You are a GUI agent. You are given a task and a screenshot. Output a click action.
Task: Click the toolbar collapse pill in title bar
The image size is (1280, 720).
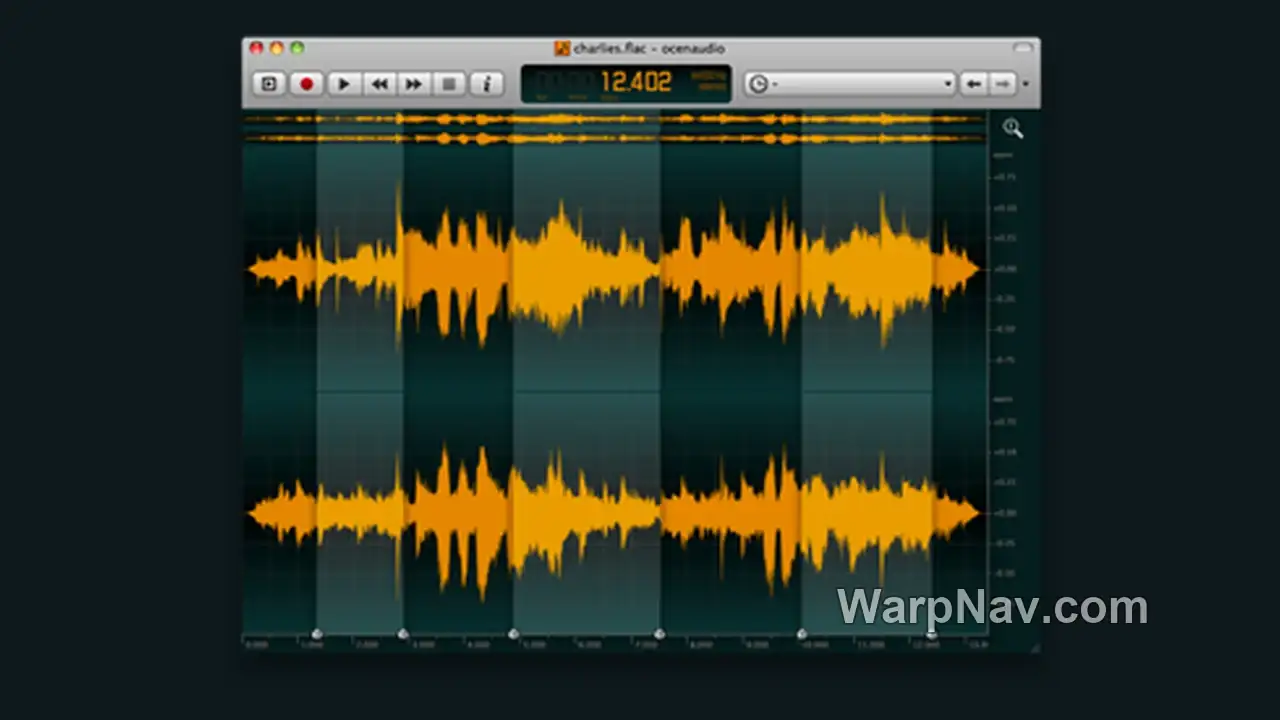(1022, 47)
